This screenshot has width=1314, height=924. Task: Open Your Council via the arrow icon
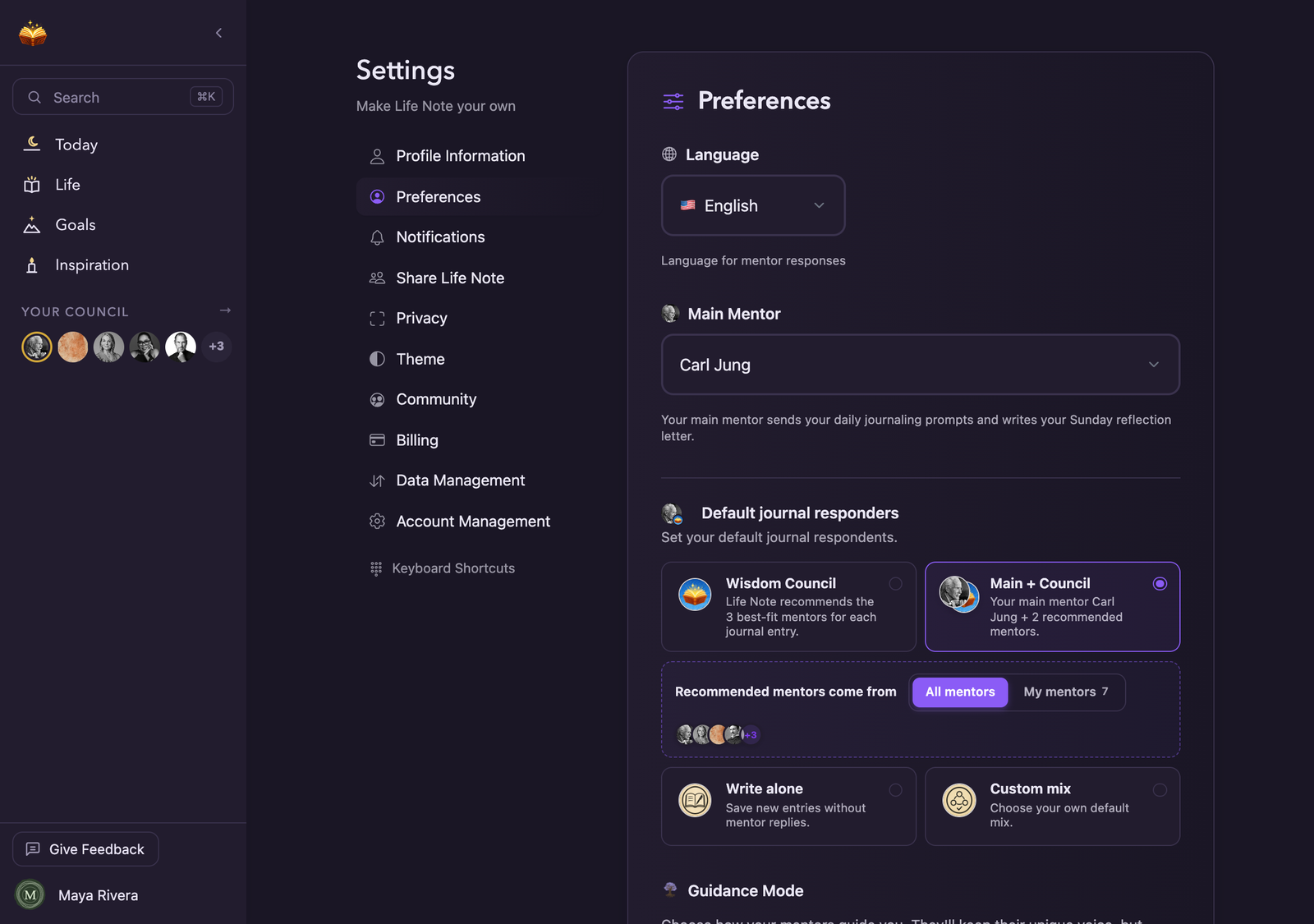click(x=225, y=310)
